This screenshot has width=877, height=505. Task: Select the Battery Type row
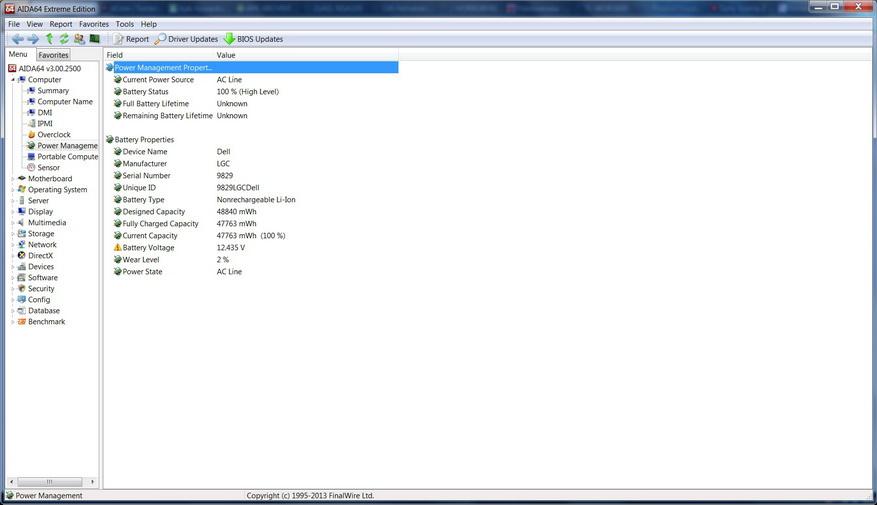(x=252, y=200)
